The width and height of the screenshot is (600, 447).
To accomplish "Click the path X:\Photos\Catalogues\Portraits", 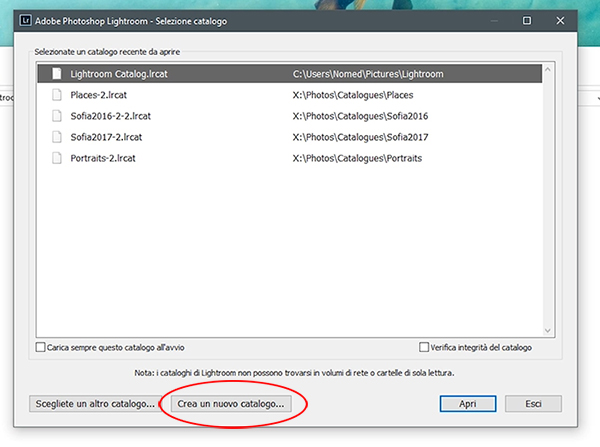I will (x=357, y=158).
